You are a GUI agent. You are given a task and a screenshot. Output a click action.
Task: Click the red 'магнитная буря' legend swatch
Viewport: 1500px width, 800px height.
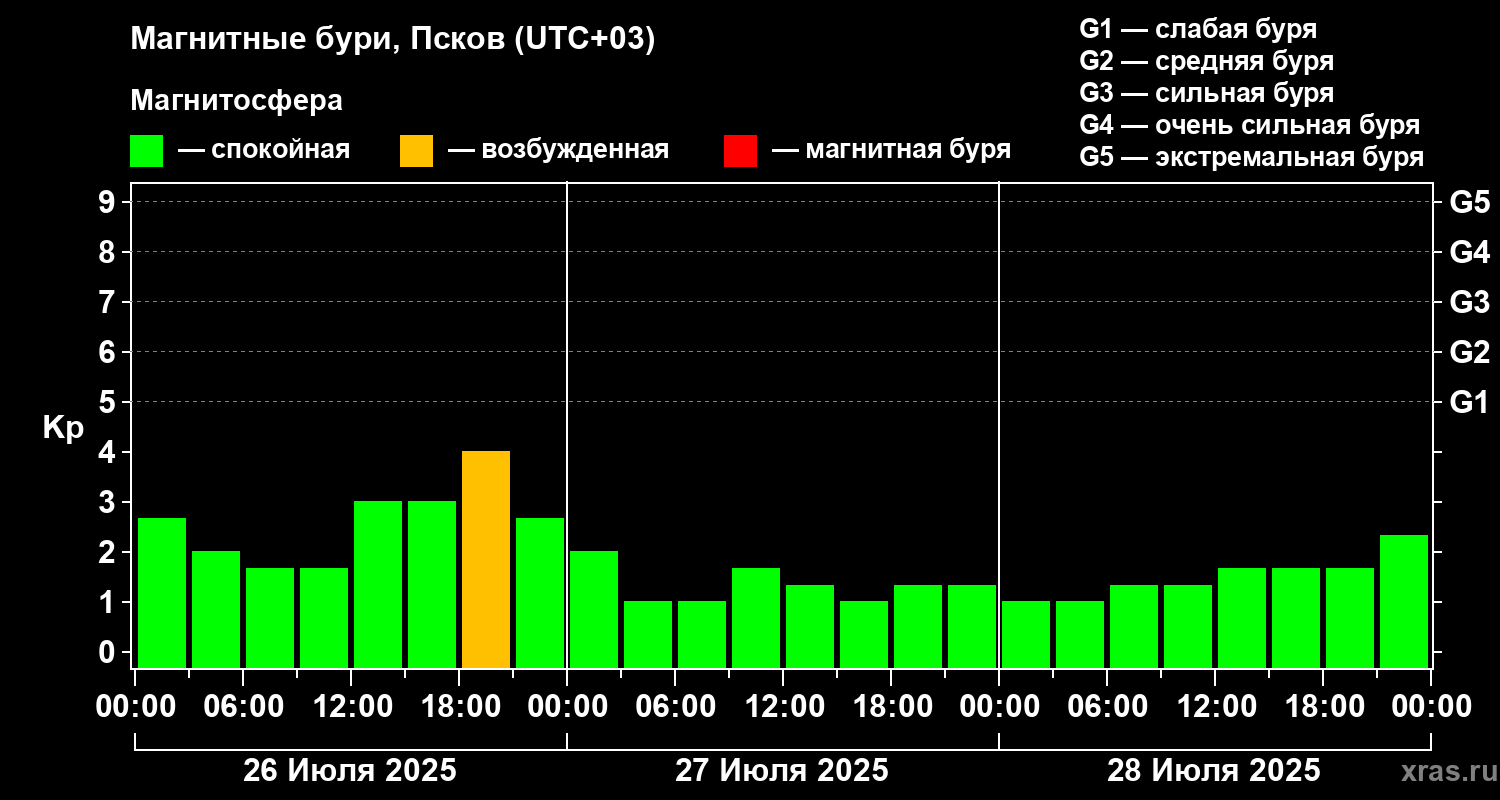pos(740,150)
